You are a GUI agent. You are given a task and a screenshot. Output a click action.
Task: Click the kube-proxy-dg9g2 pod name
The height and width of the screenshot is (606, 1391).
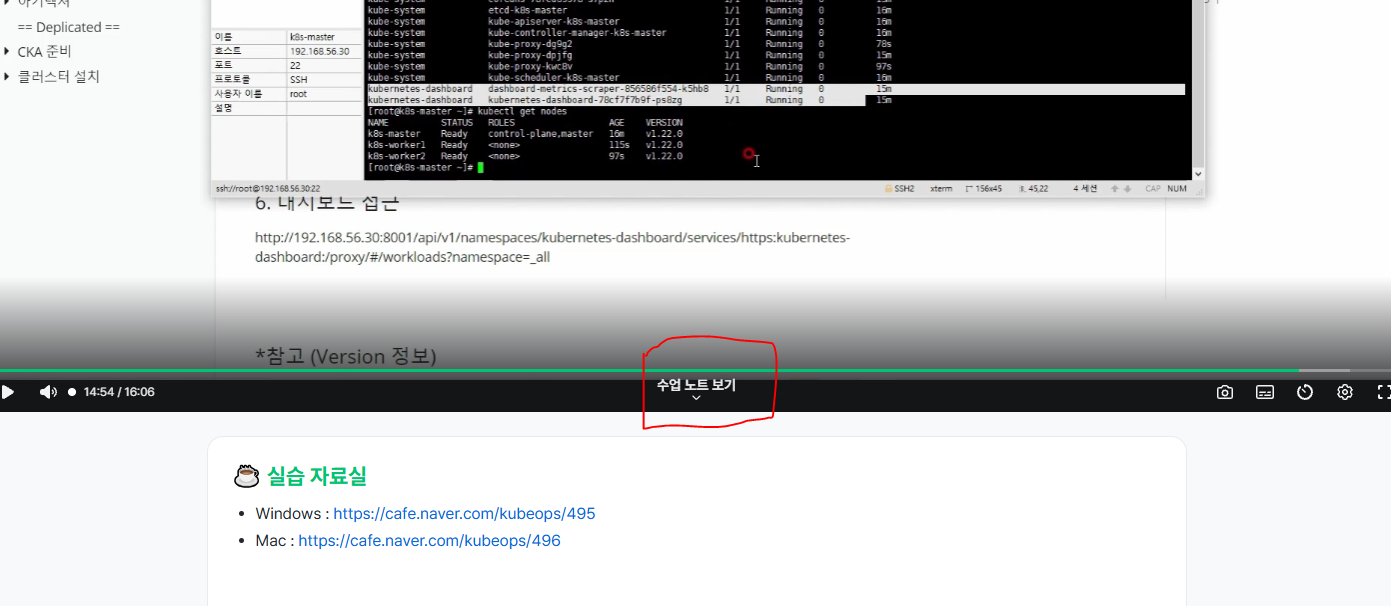pyautogui.click(x=529, y=44)
